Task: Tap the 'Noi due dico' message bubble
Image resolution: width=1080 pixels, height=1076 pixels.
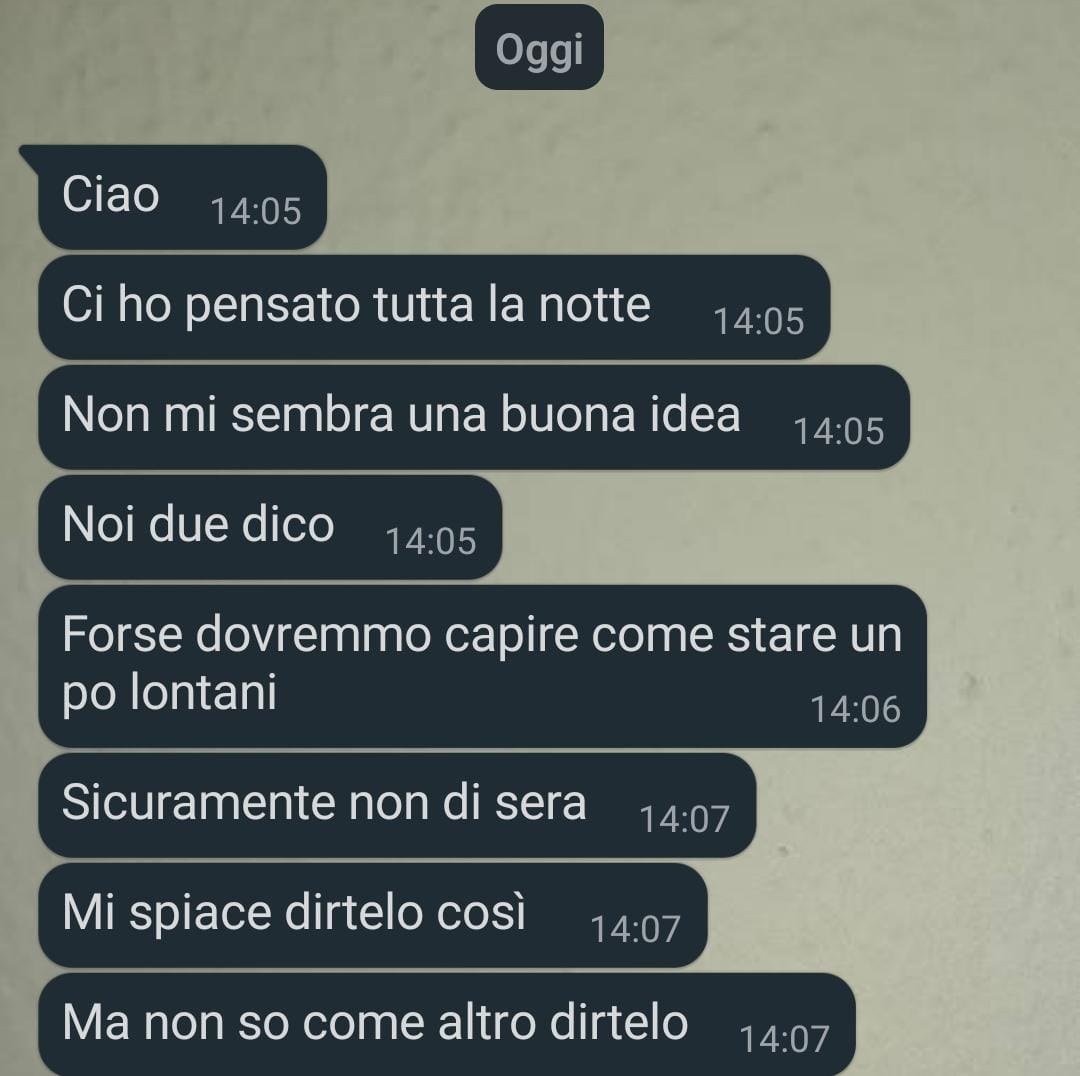Action: click(270, 528)
